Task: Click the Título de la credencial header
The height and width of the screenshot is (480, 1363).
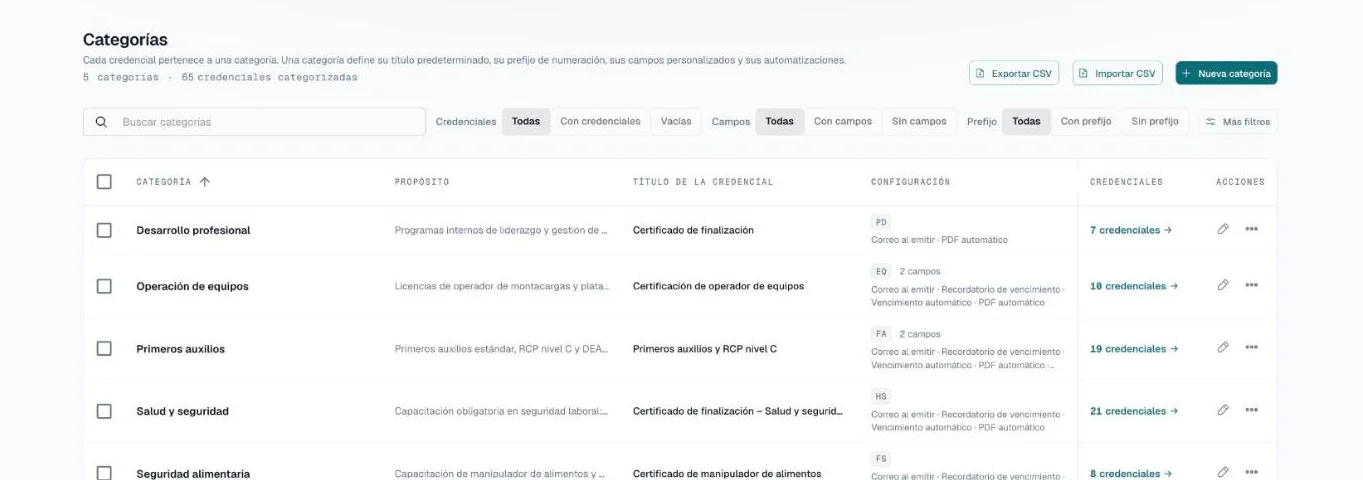Action: 703,182
